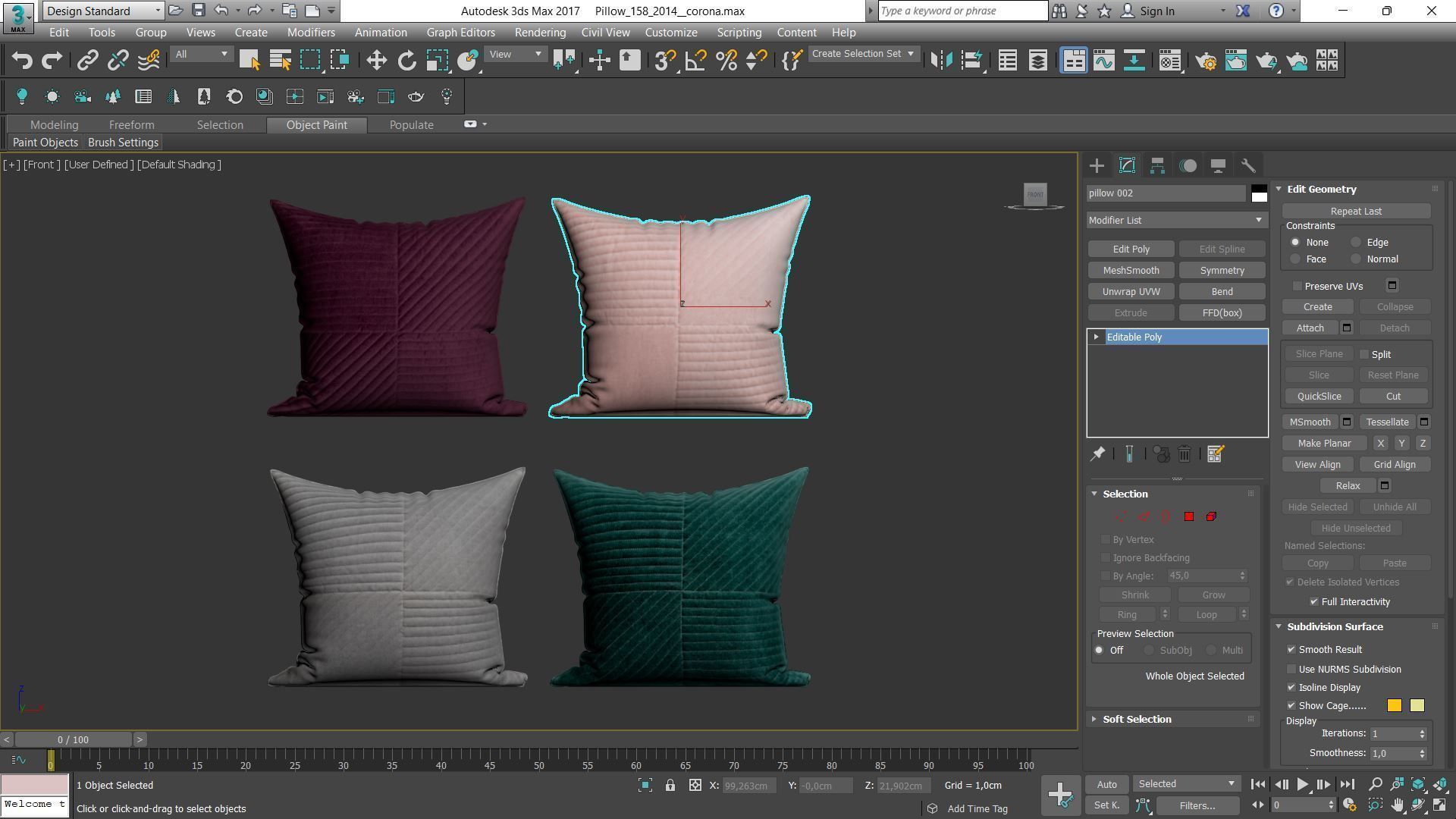Select the Edge constraint radio

point(1356,243)
